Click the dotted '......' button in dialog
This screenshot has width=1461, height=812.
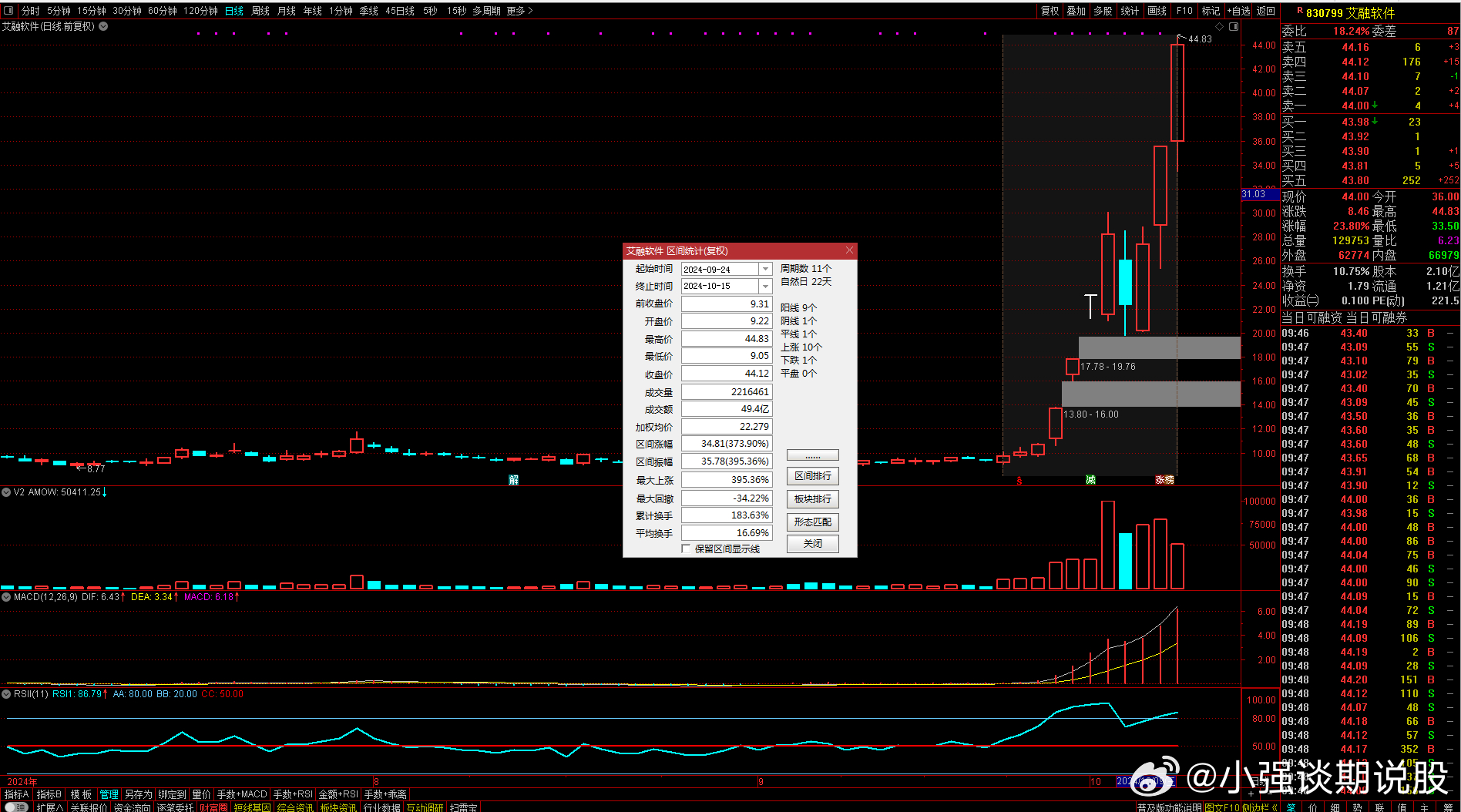[x=812, y=455]
